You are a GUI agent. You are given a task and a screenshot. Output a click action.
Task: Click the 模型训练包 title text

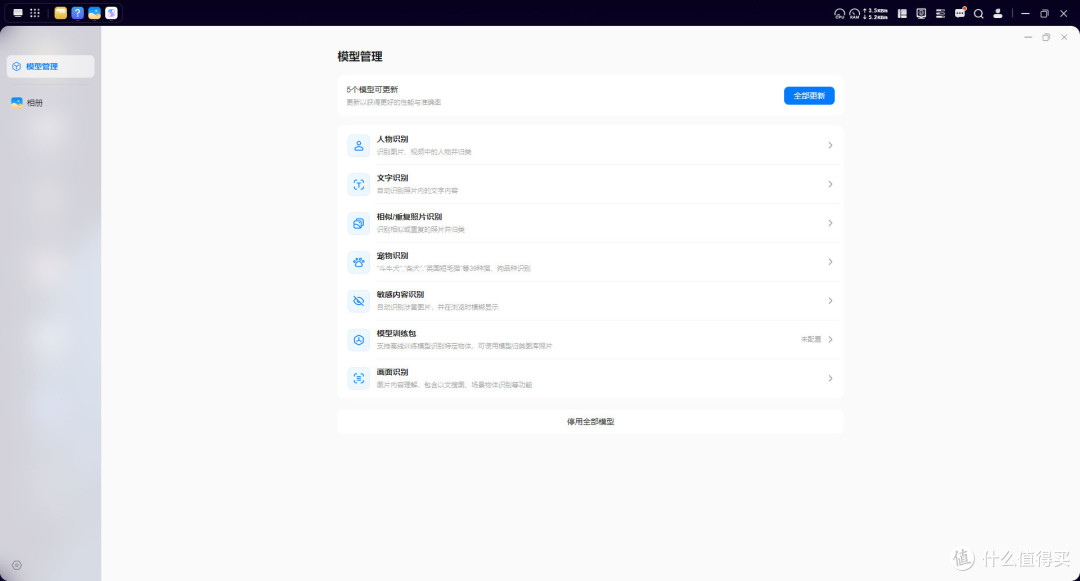(396, 333)
